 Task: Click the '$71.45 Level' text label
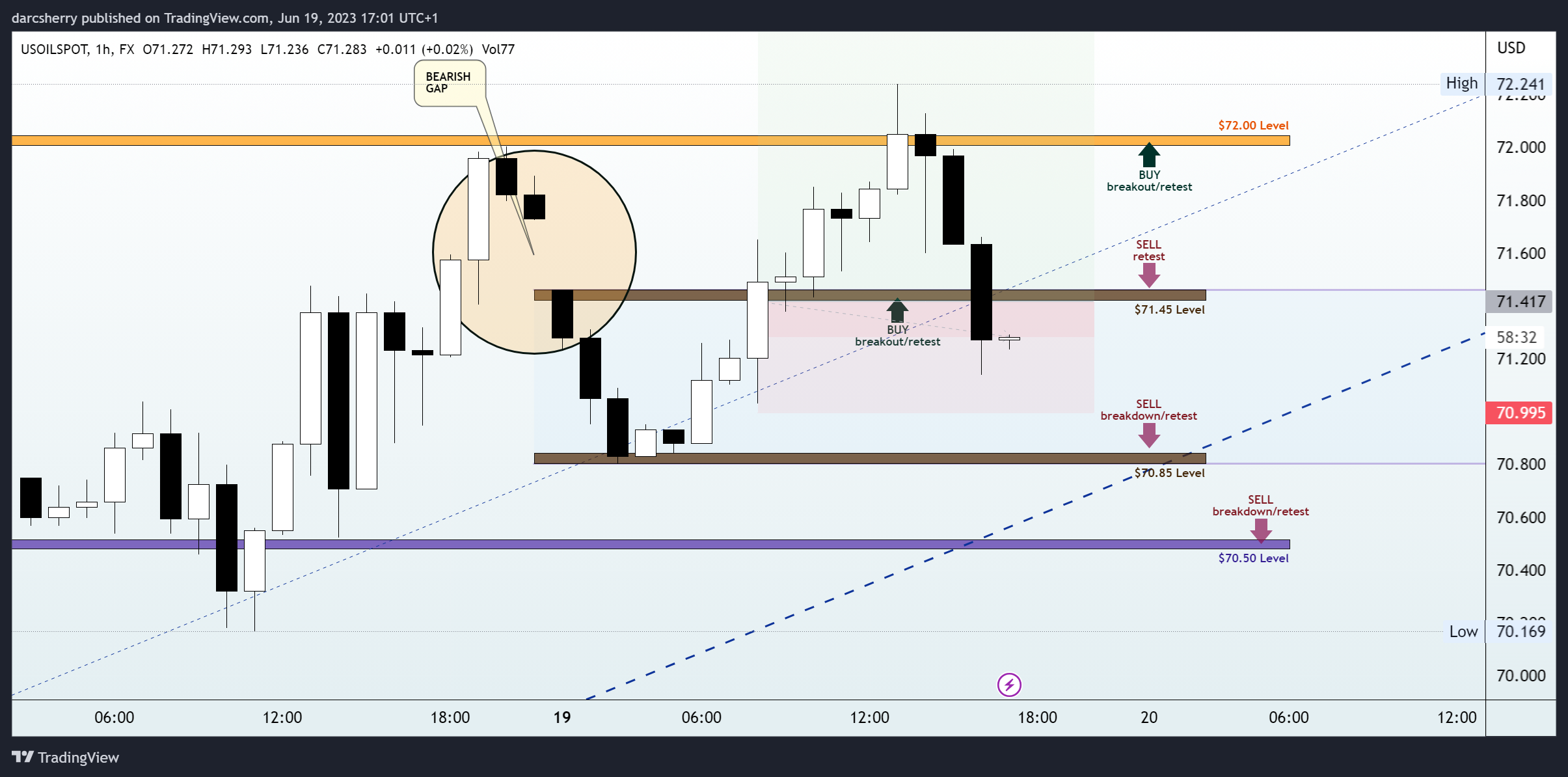pyautogui.click(x=1169, y=309)
